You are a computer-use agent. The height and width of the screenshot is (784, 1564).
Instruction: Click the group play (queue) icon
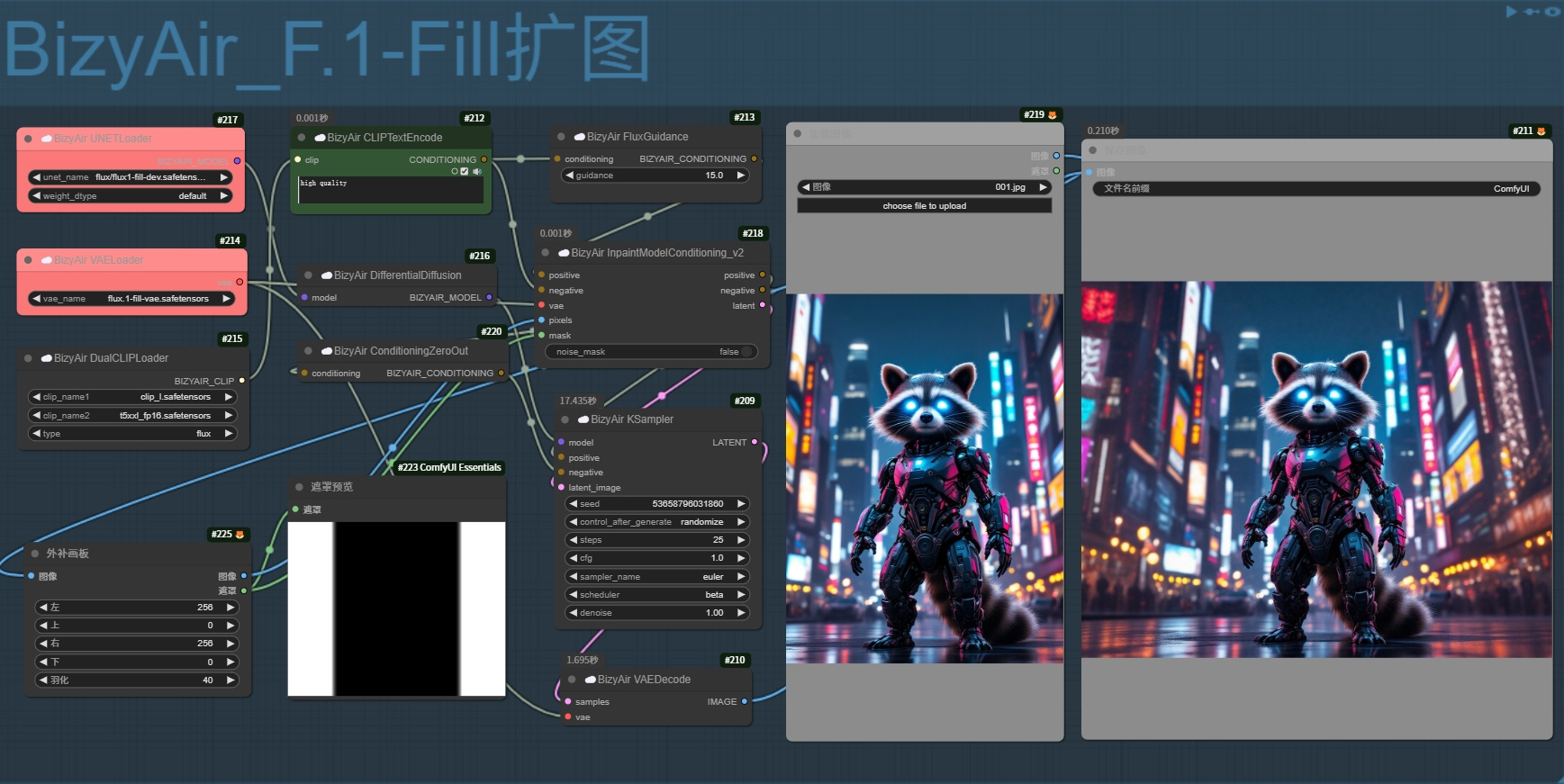(x=1512, y=12)
